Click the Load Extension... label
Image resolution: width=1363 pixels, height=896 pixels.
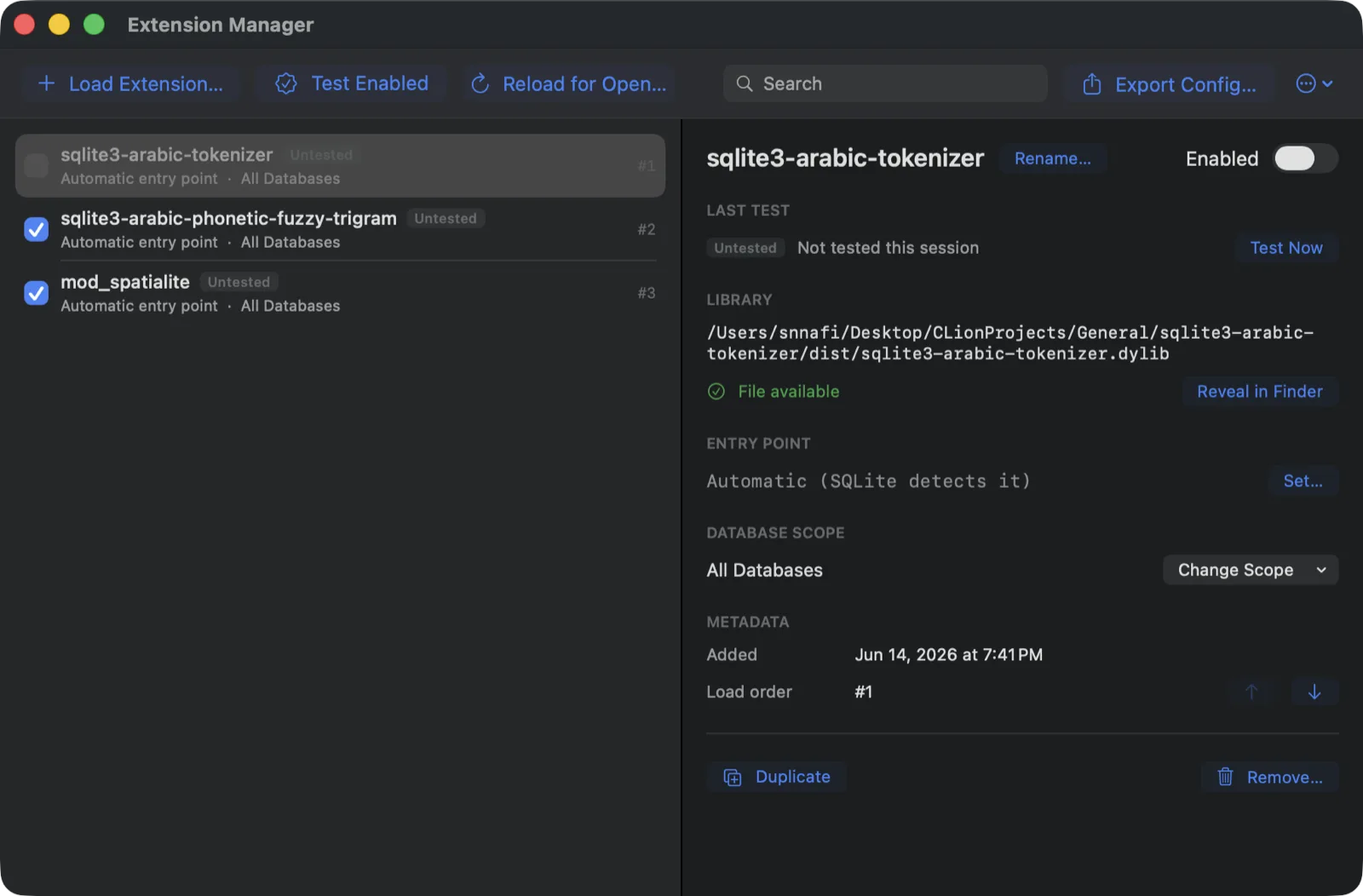pyautogui.click(x=146, y=83)
